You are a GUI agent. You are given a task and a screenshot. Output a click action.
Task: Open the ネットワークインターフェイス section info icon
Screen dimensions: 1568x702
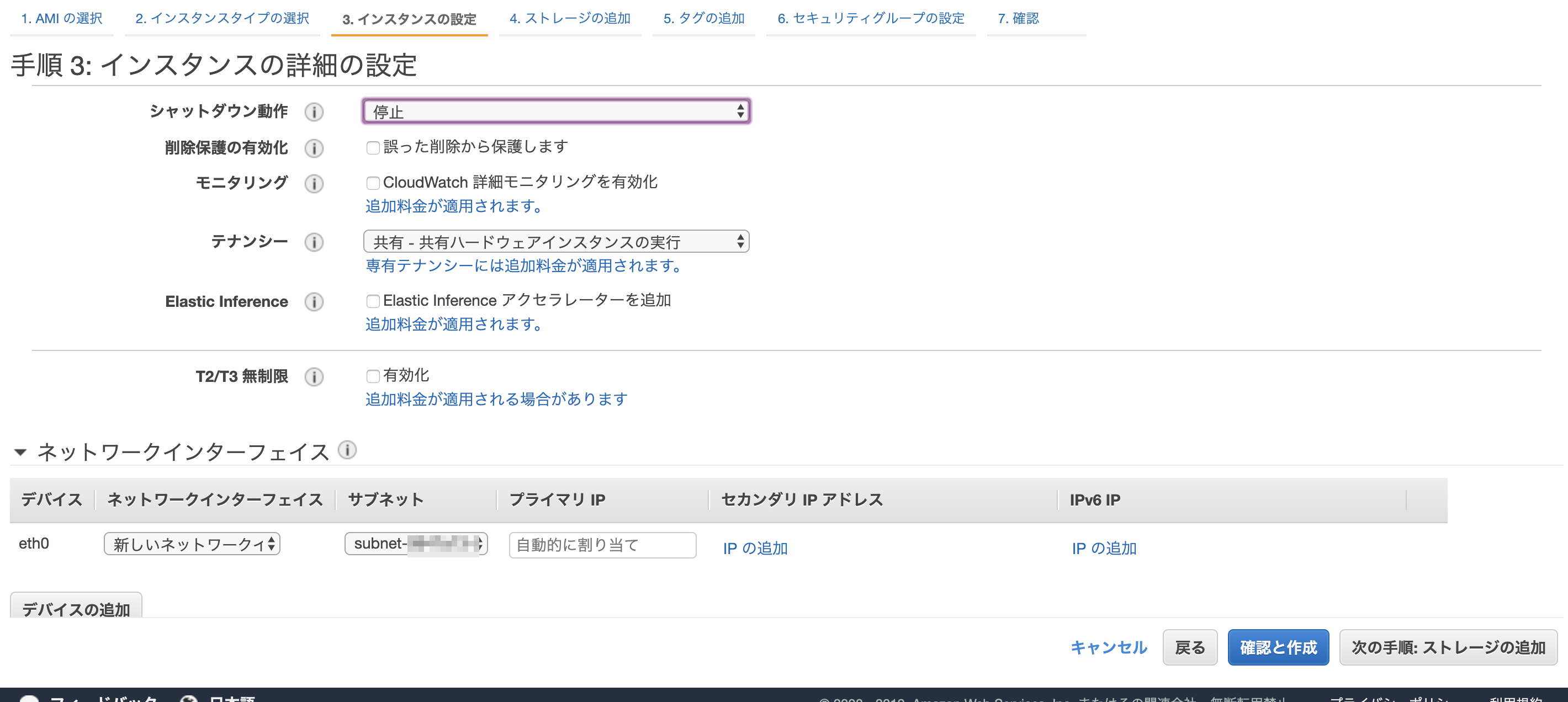pos(347,450)
